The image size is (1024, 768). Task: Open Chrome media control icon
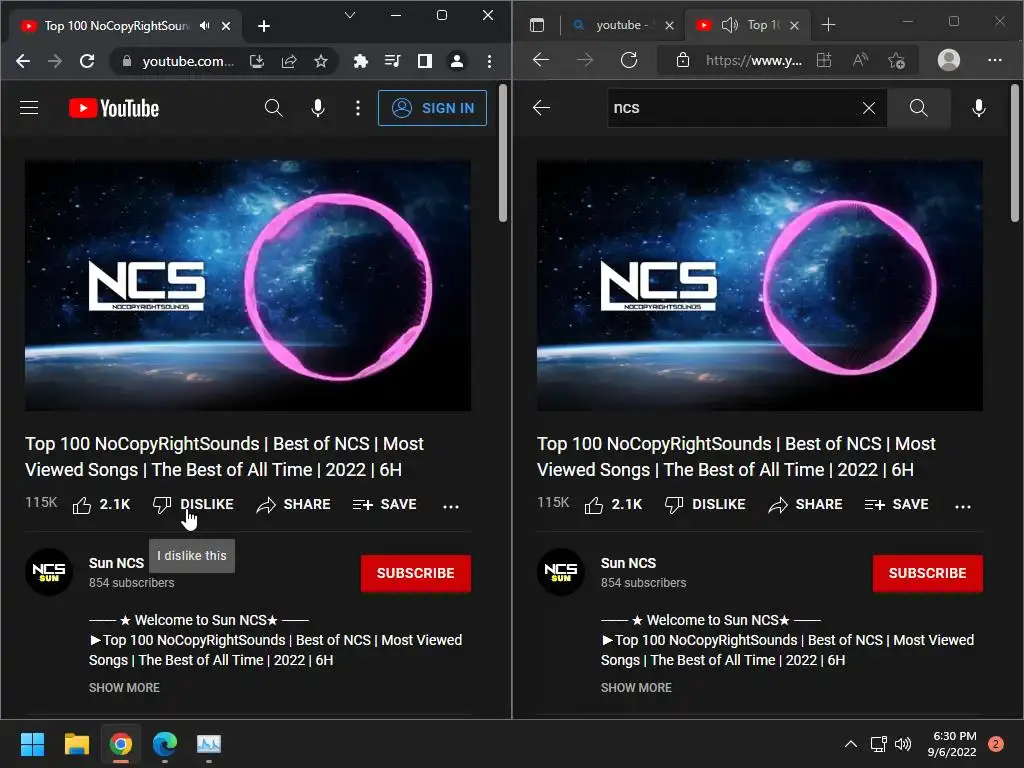392,61
